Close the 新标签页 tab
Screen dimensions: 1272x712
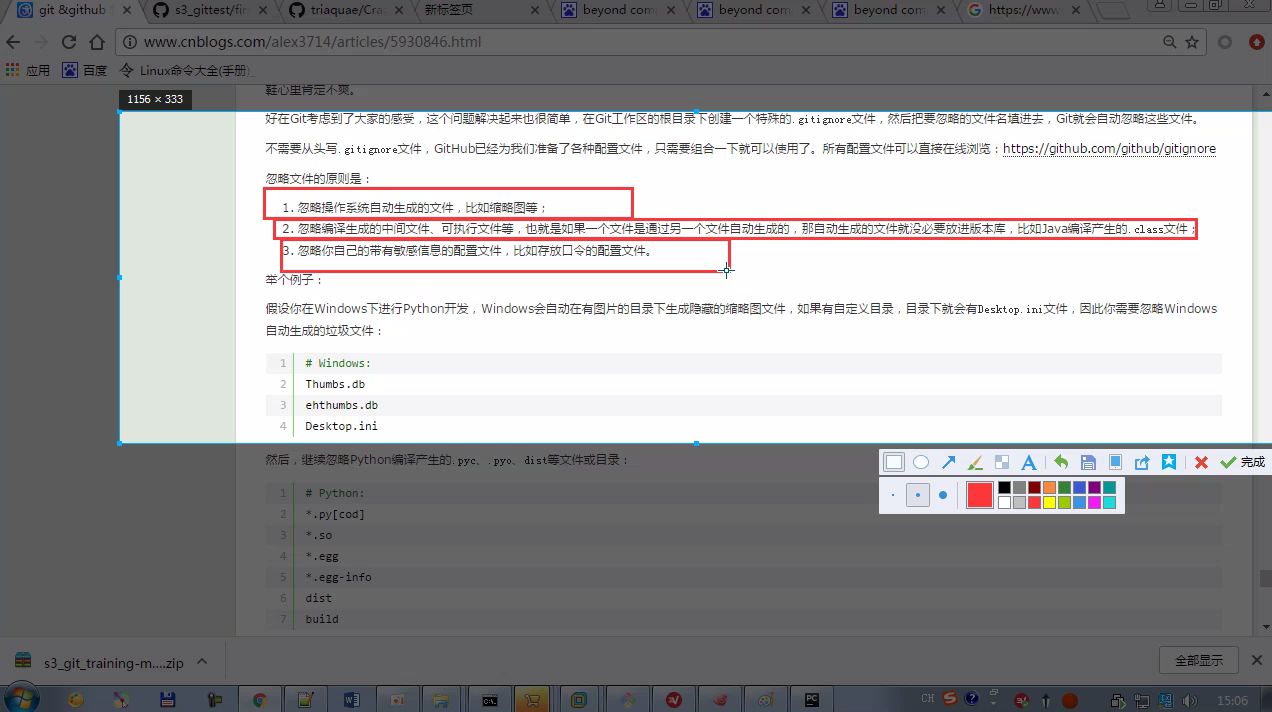click(533, 11)
